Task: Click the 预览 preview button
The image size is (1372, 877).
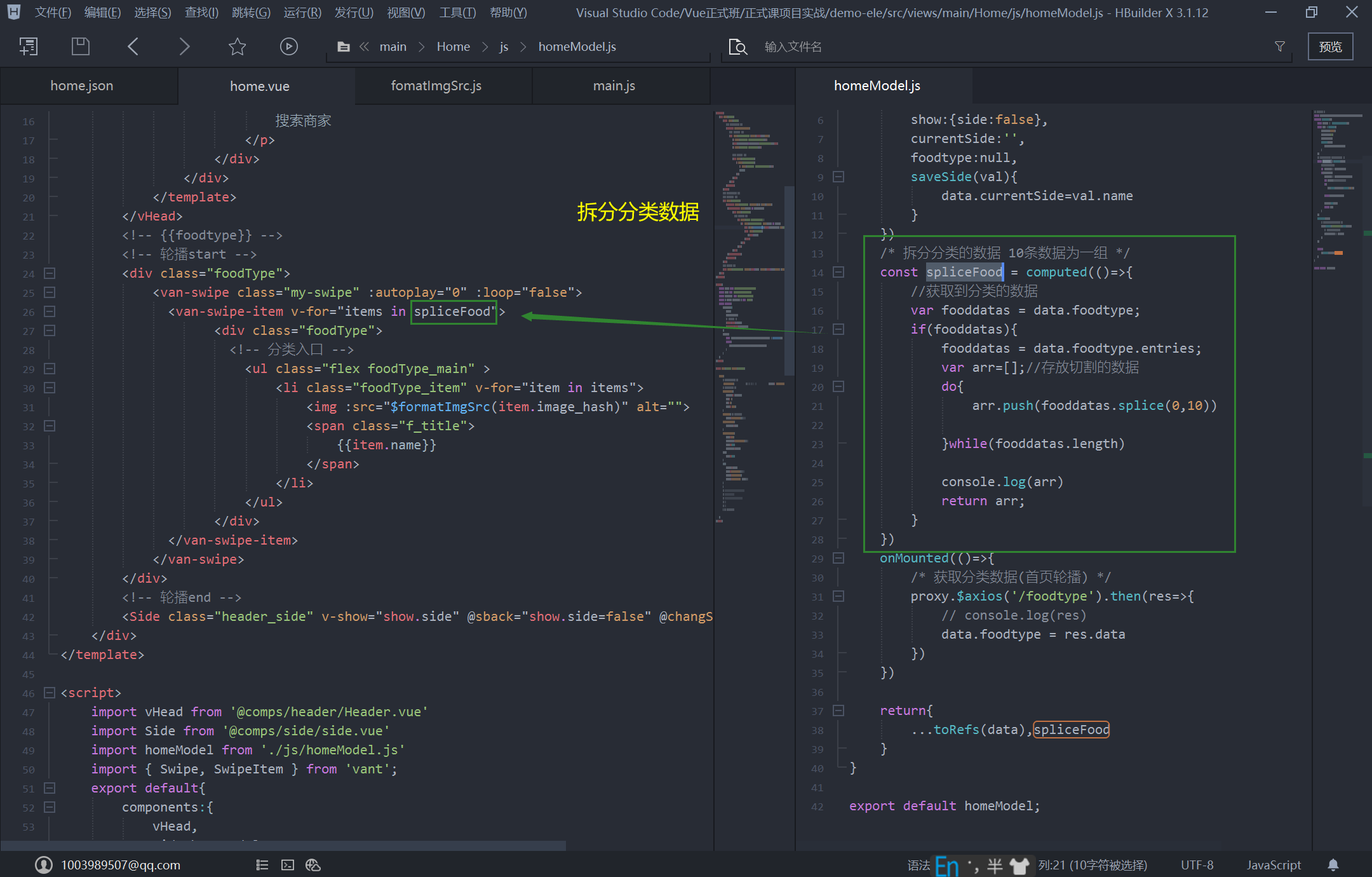Action: coord(1330,46)
